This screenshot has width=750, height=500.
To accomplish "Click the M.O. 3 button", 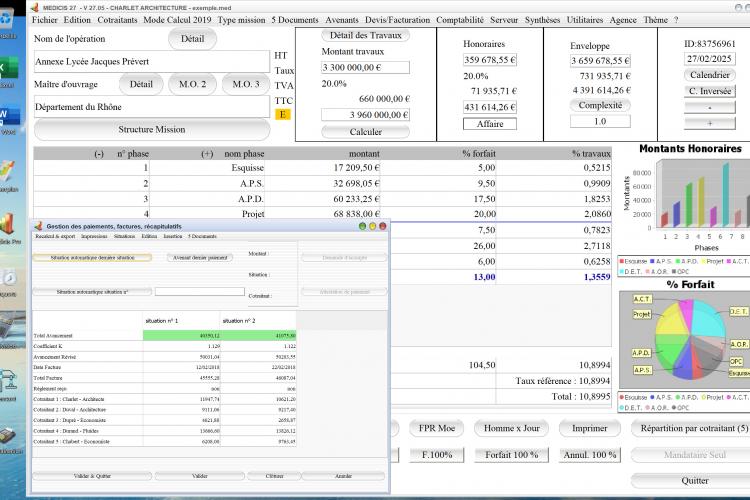I will click(x=246, y=84).
